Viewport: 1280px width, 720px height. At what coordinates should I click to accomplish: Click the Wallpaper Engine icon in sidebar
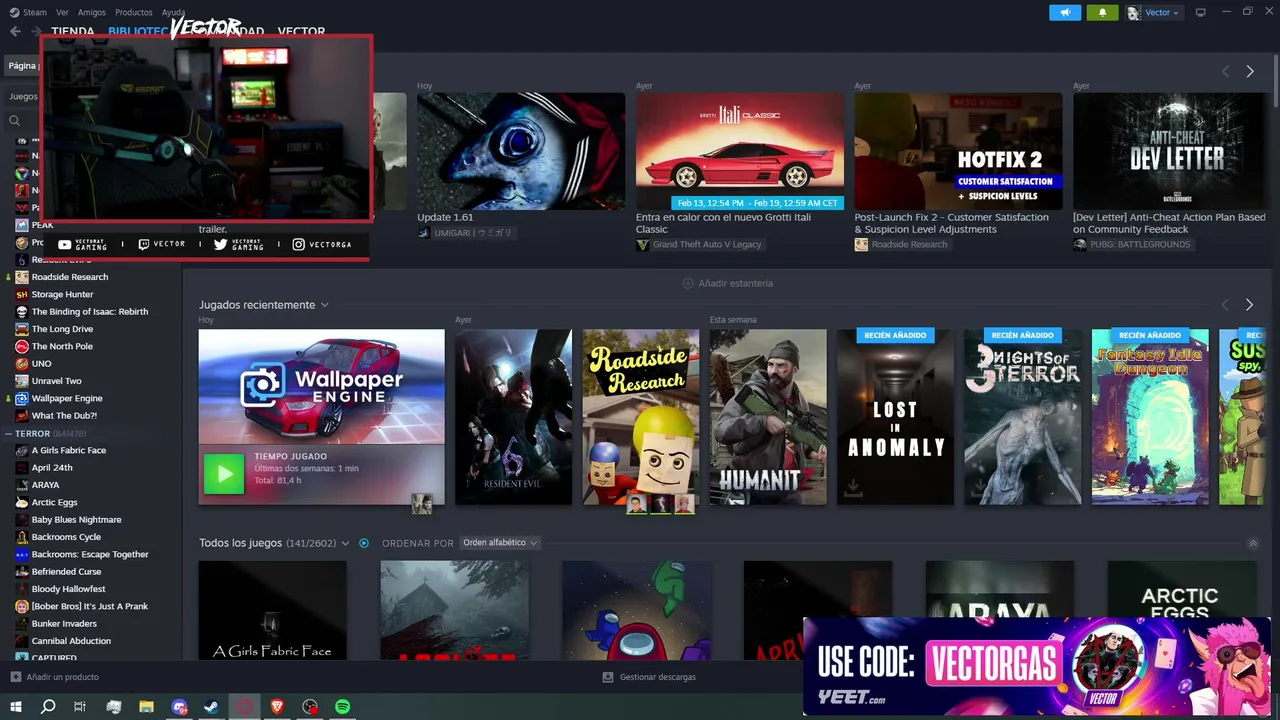click(x=22, y=398)
